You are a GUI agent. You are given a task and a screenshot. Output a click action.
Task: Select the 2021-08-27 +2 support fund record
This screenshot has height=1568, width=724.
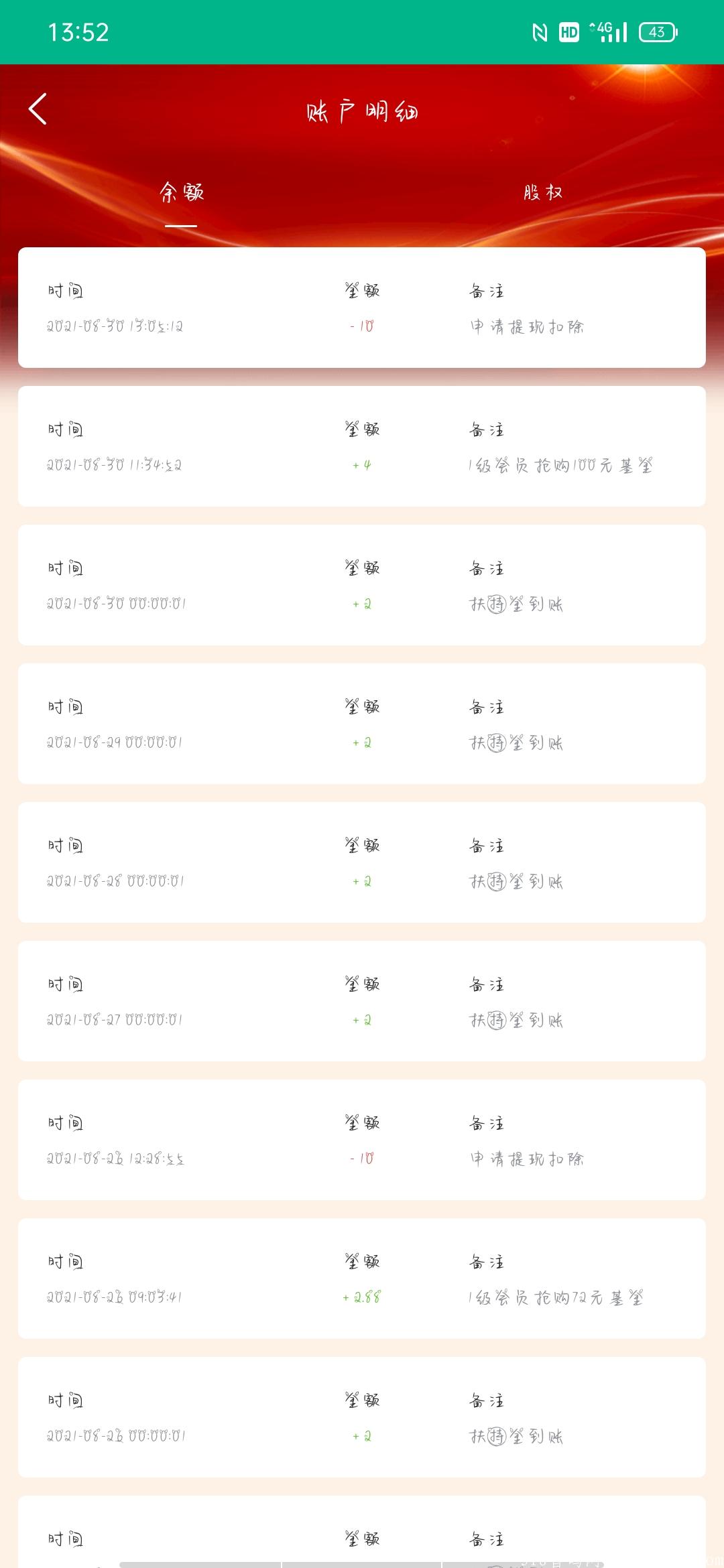tap(362, 1001)
